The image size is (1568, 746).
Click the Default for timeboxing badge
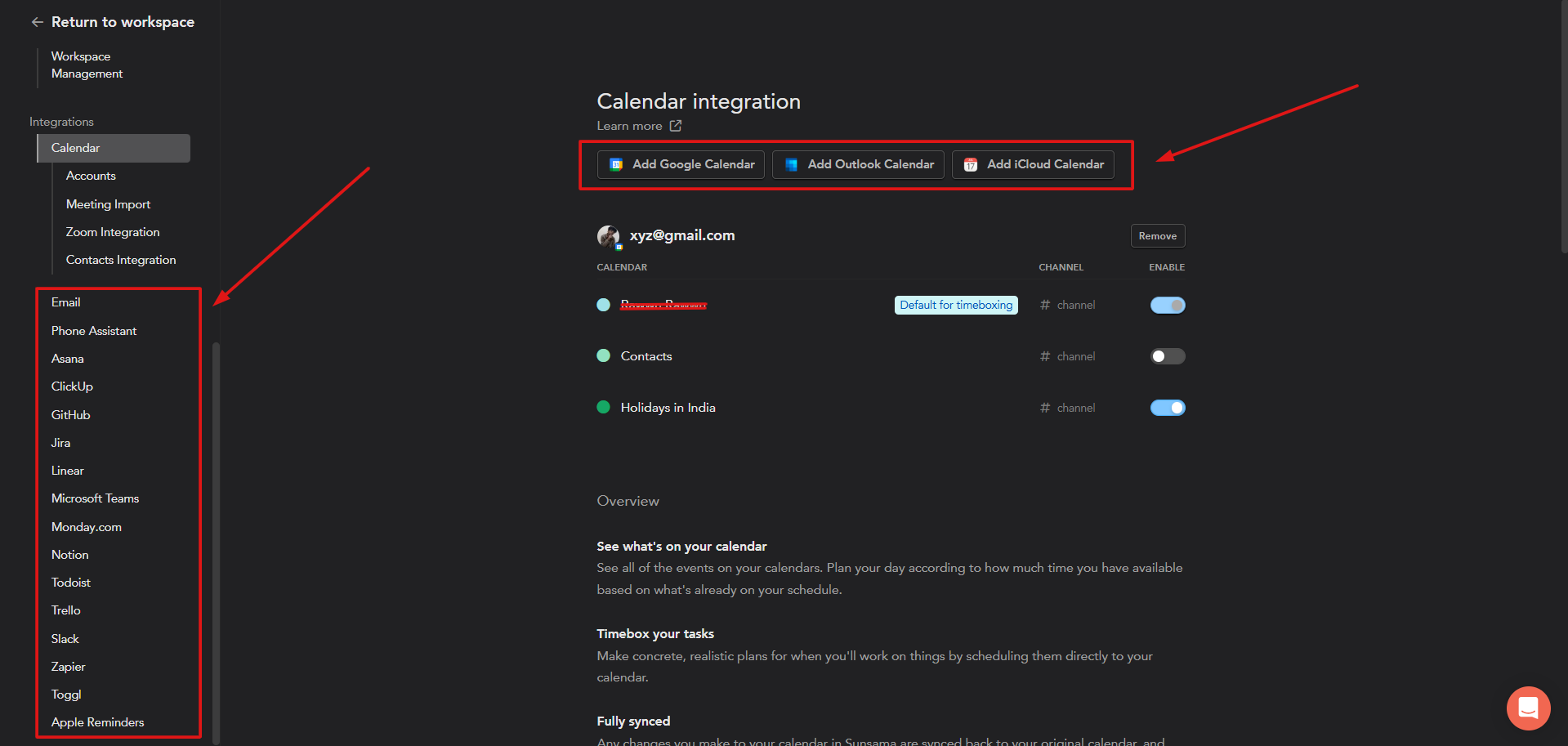click(956, 305)
